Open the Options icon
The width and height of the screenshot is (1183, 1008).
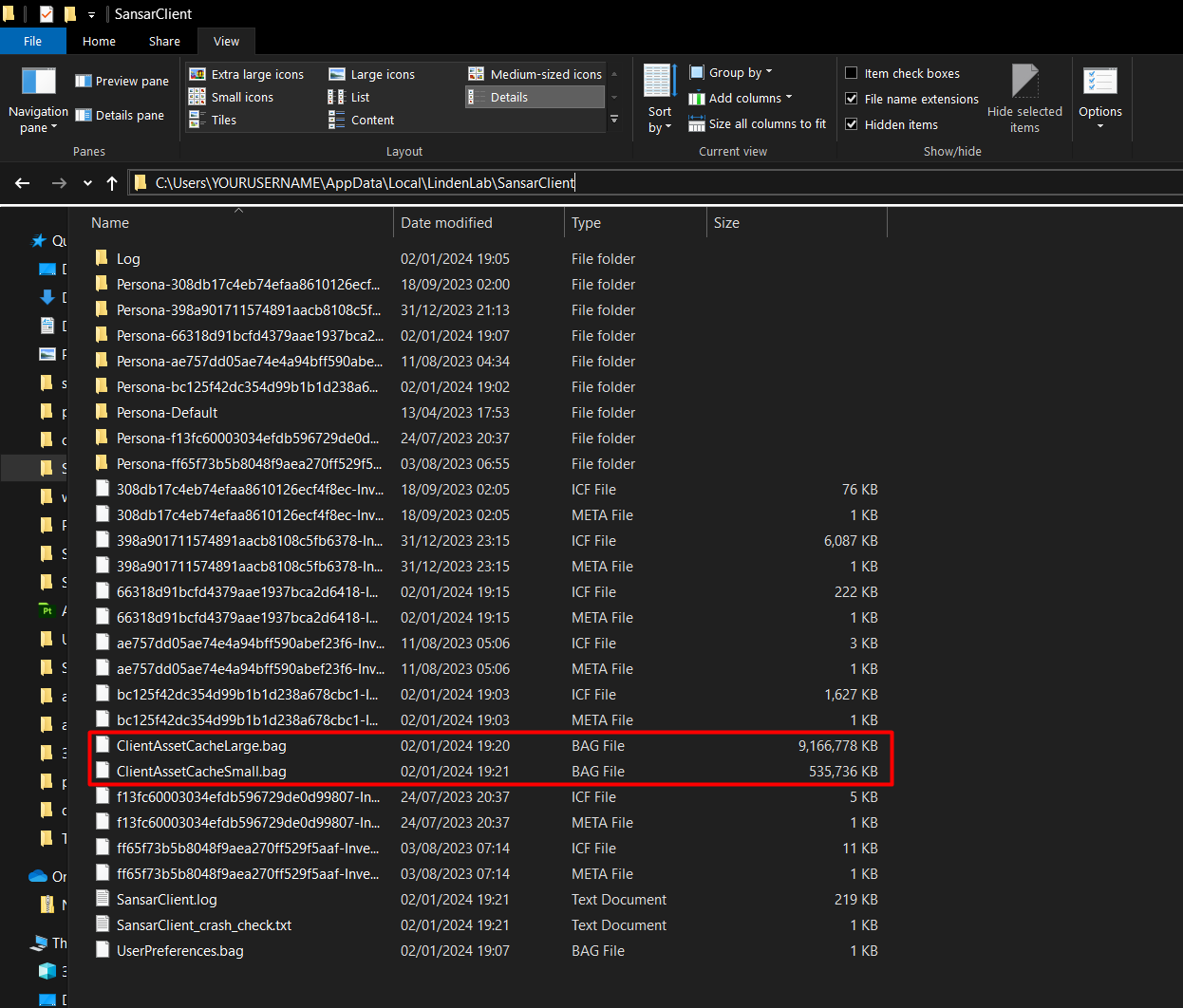1099,83
